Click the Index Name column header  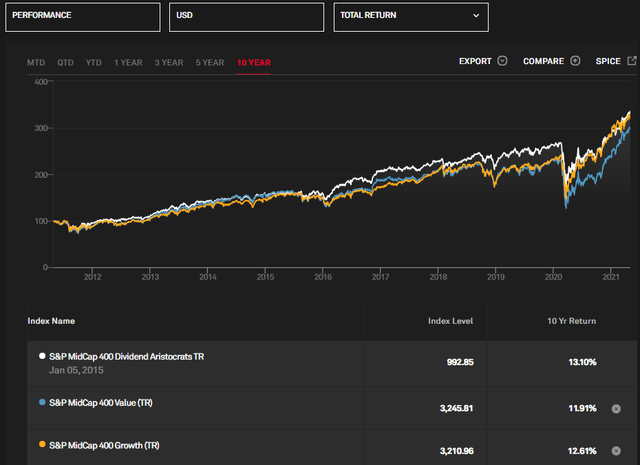click(x=51, y=321)
